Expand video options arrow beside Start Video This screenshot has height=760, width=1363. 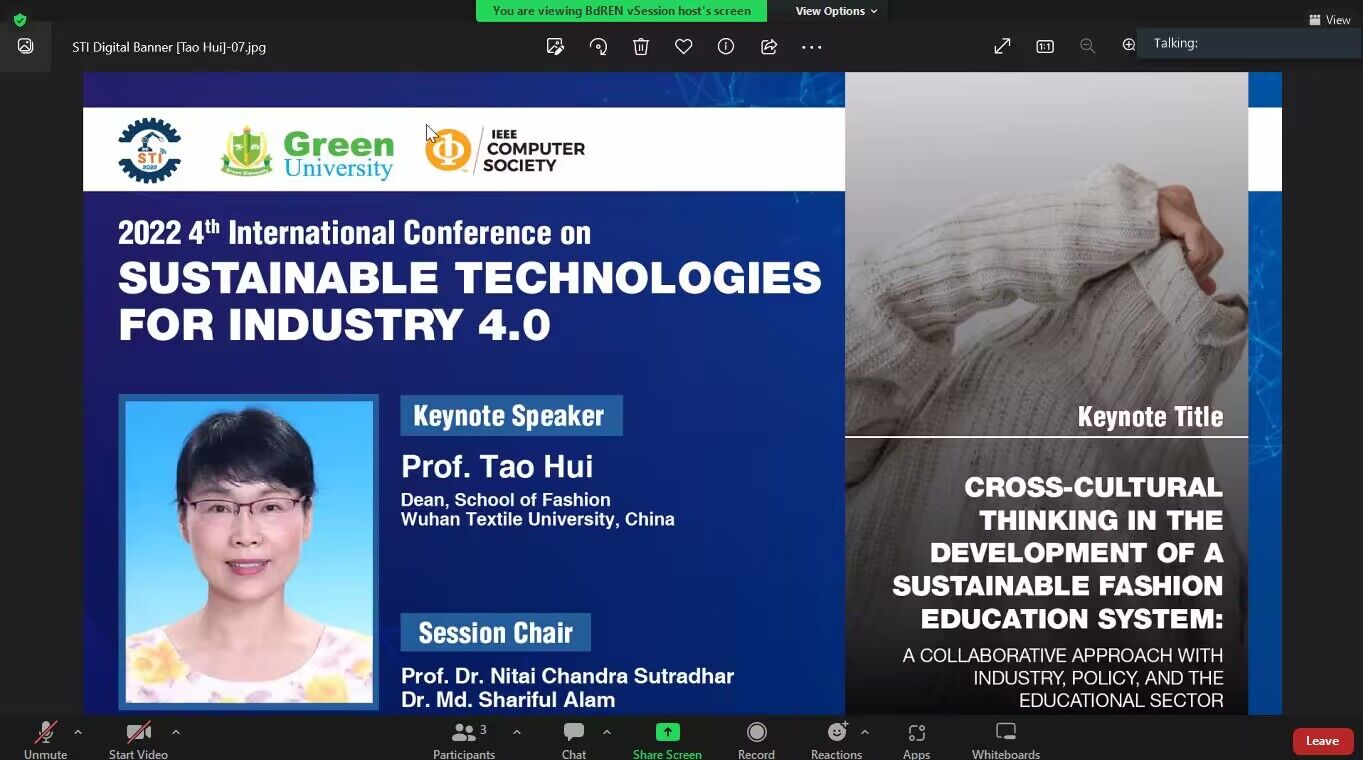click(x=176, y=732)
